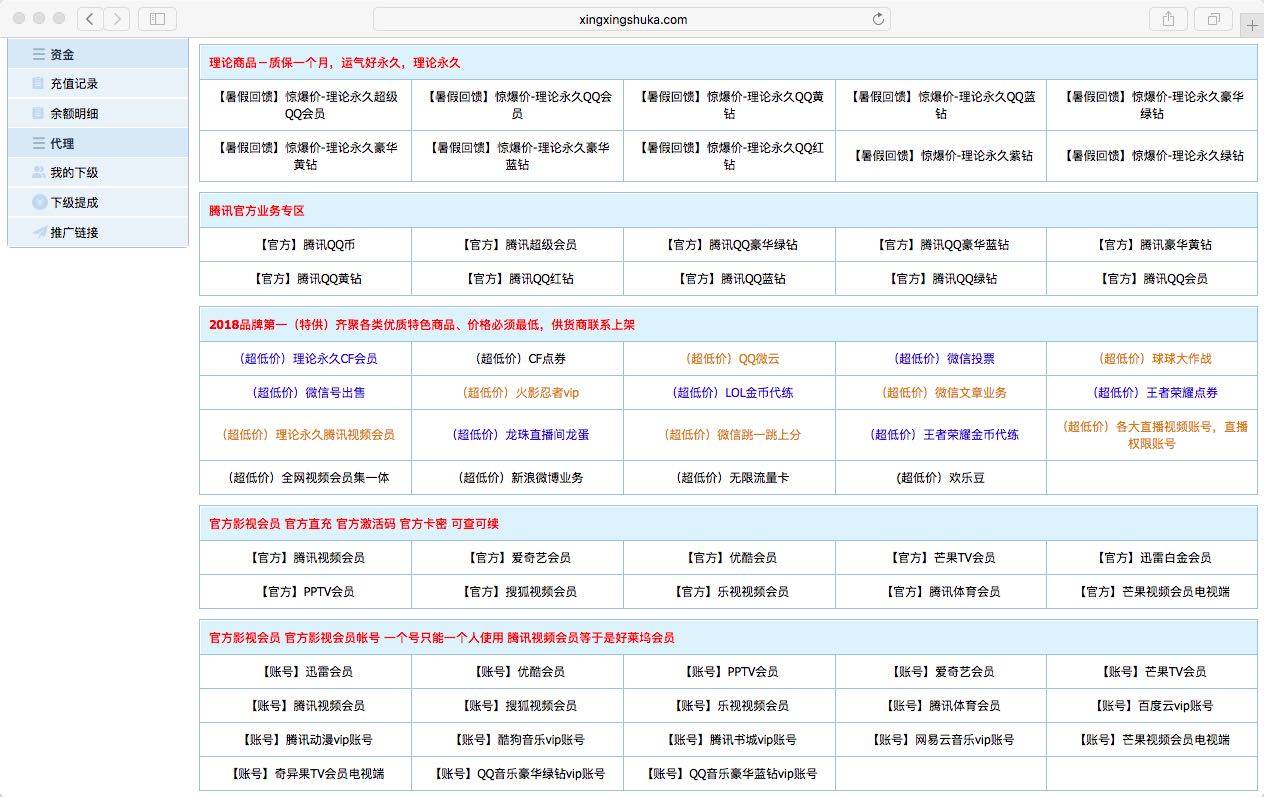Open (超低价) 球球大作战
The width and height of the screenshot is (1264, 797).
(1152, 359)
